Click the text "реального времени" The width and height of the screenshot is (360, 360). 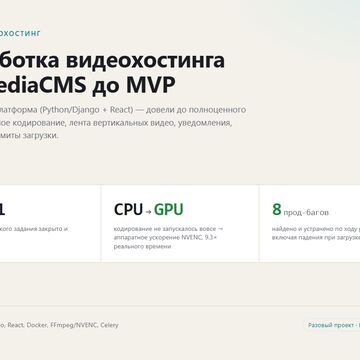pyautogui.click(x=142, y=247)
